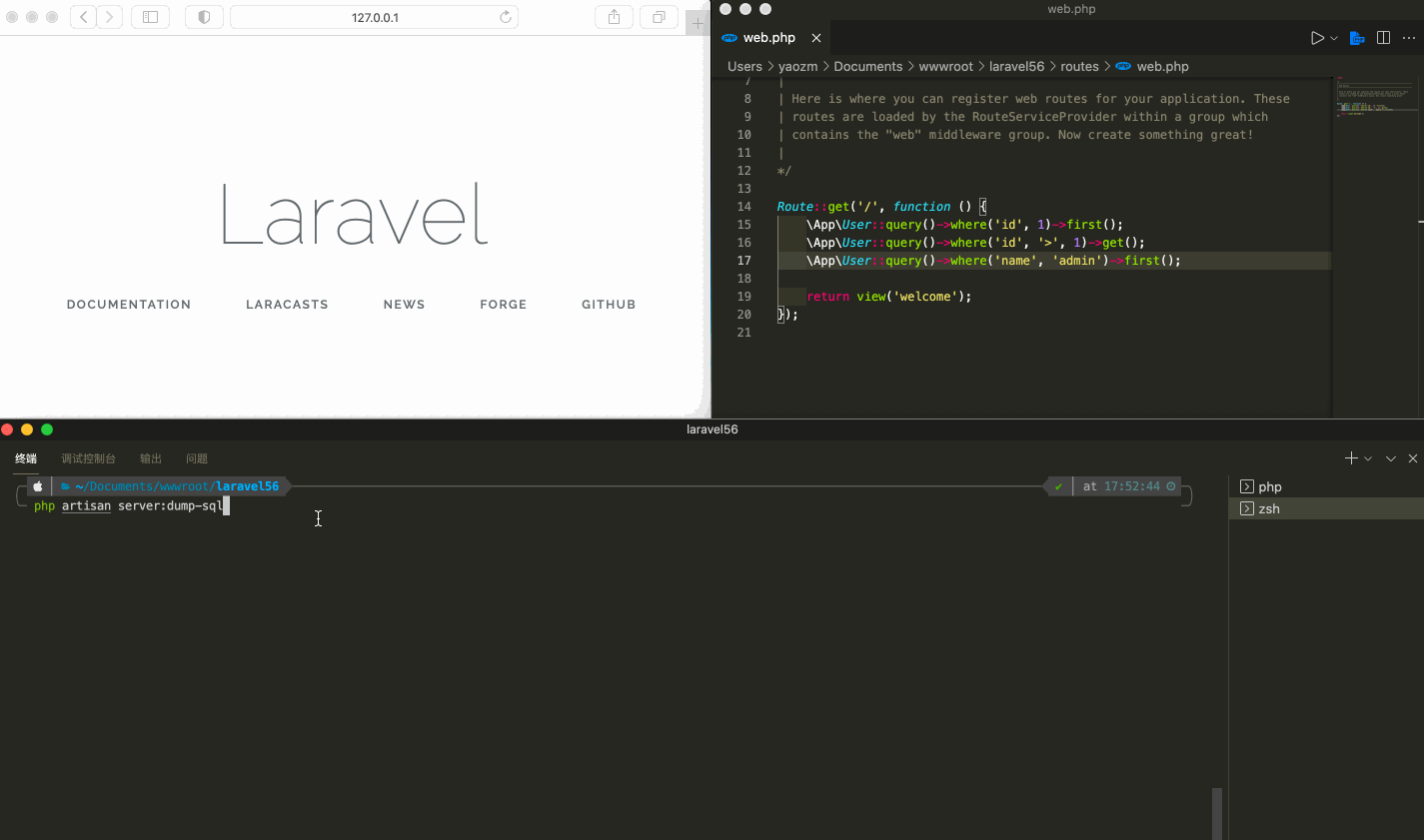This screenshot has height=840, width=1424.
Task: Open the GITHUB link
Action: point(609,305)
